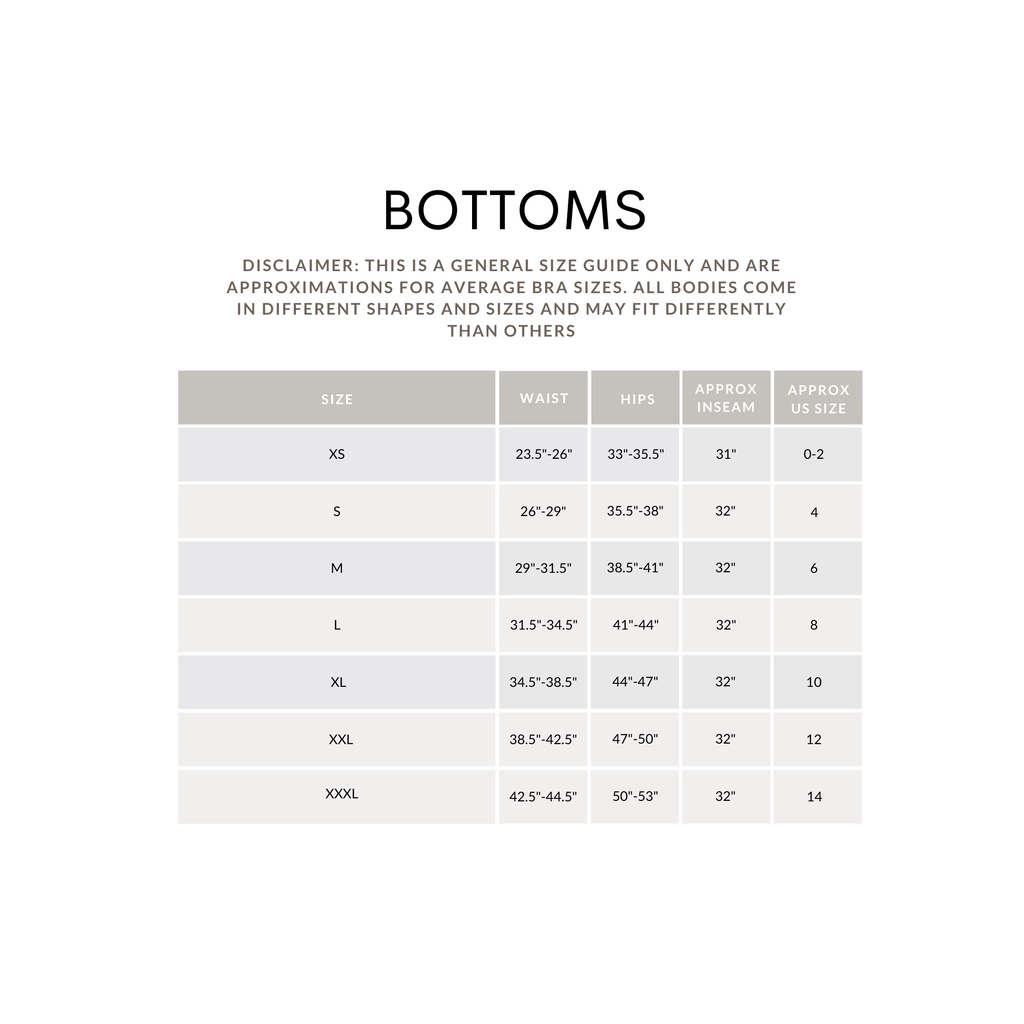The image size is (1024, 1024).
Task: Click the BOTTOMS title heading
Action: (514, 210)
